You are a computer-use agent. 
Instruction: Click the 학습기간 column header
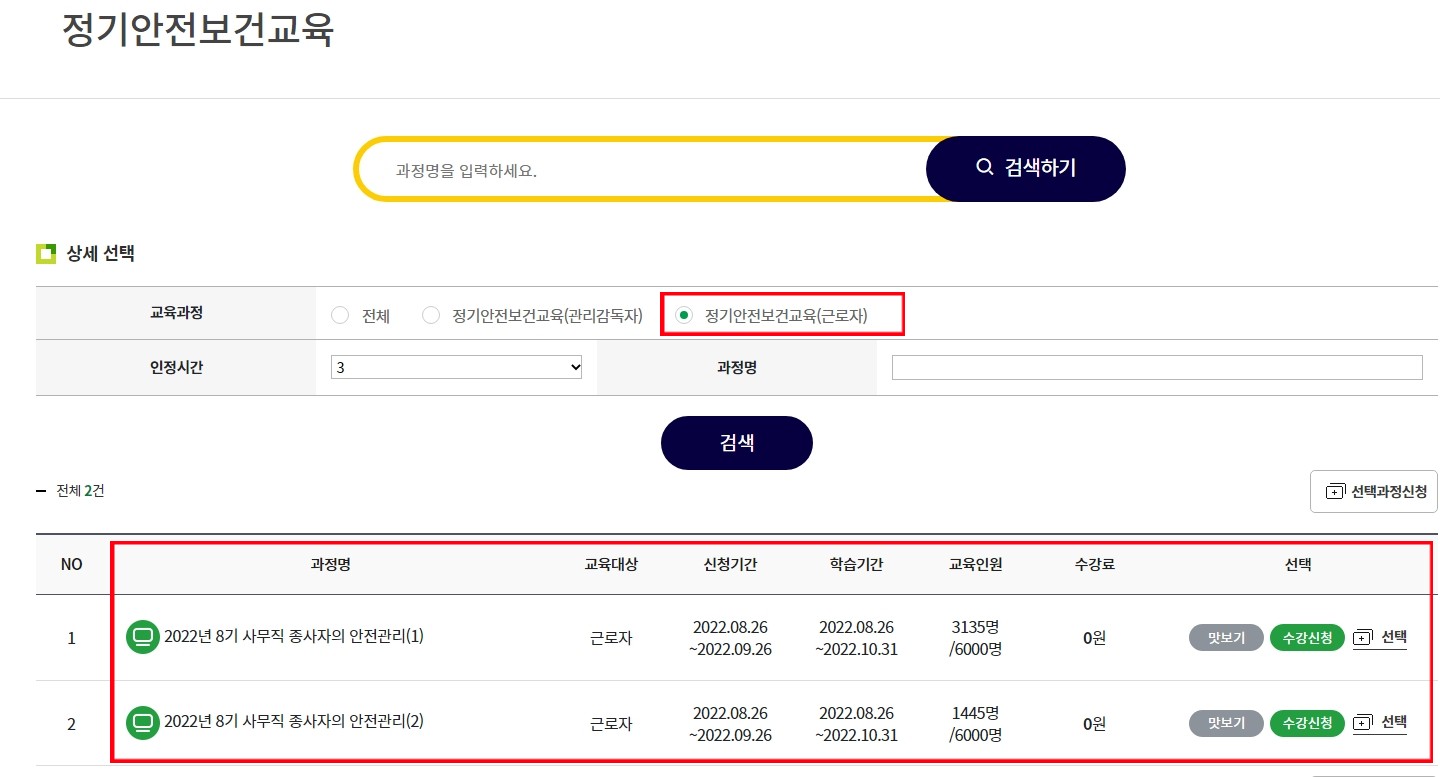click(856, 564)
